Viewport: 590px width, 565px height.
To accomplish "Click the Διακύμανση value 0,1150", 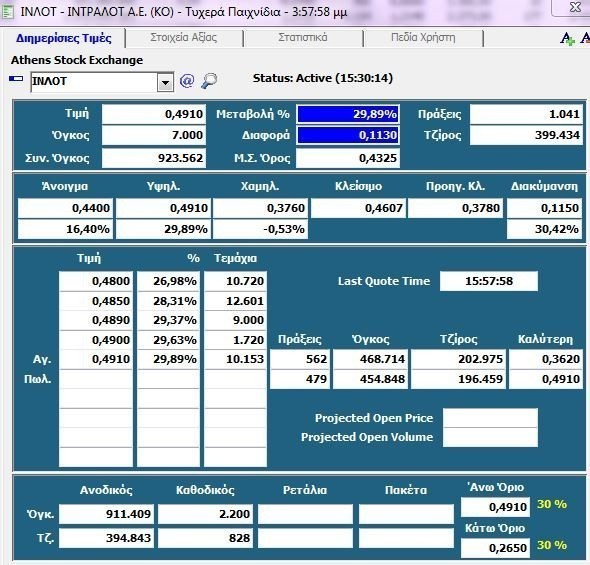I will pyautogui.click(x=544, y=208).
